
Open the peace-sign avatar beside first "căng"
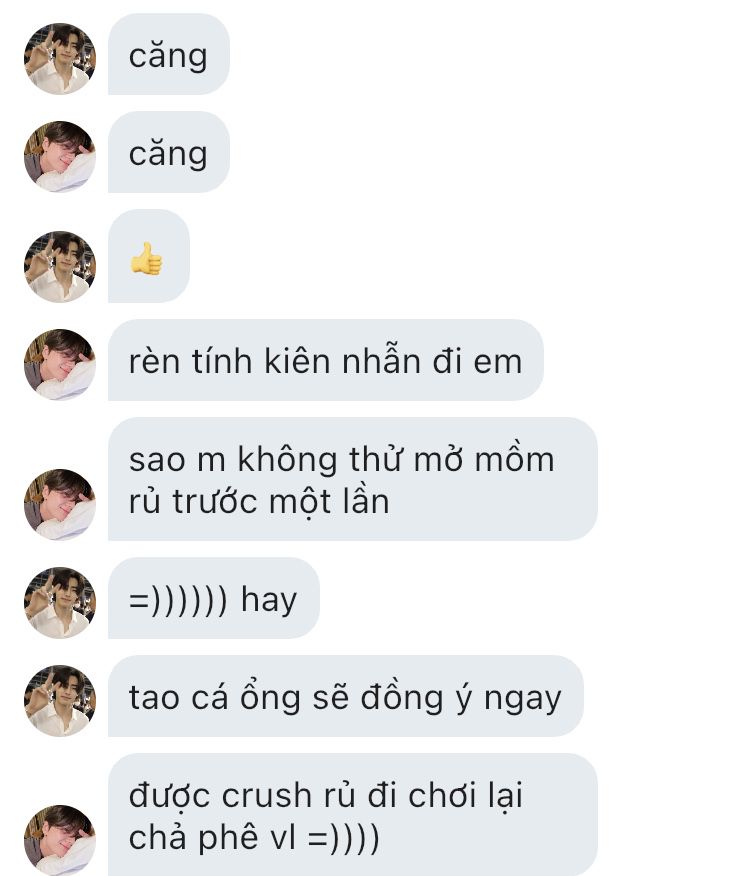(60, 59)
